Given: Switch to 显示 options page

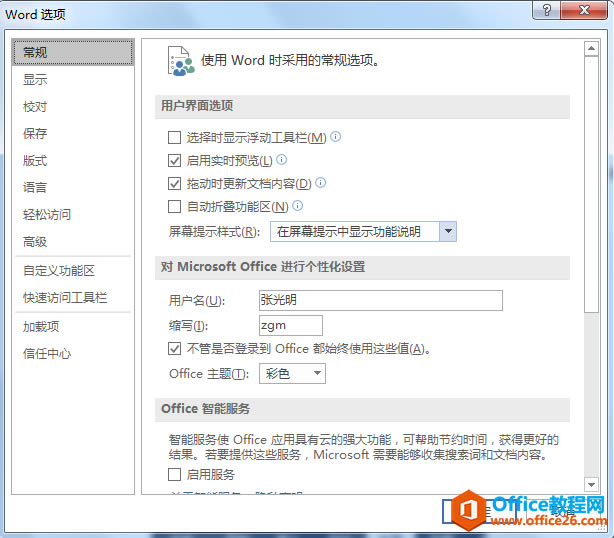Looking at the screenshot, I should 73,79.
